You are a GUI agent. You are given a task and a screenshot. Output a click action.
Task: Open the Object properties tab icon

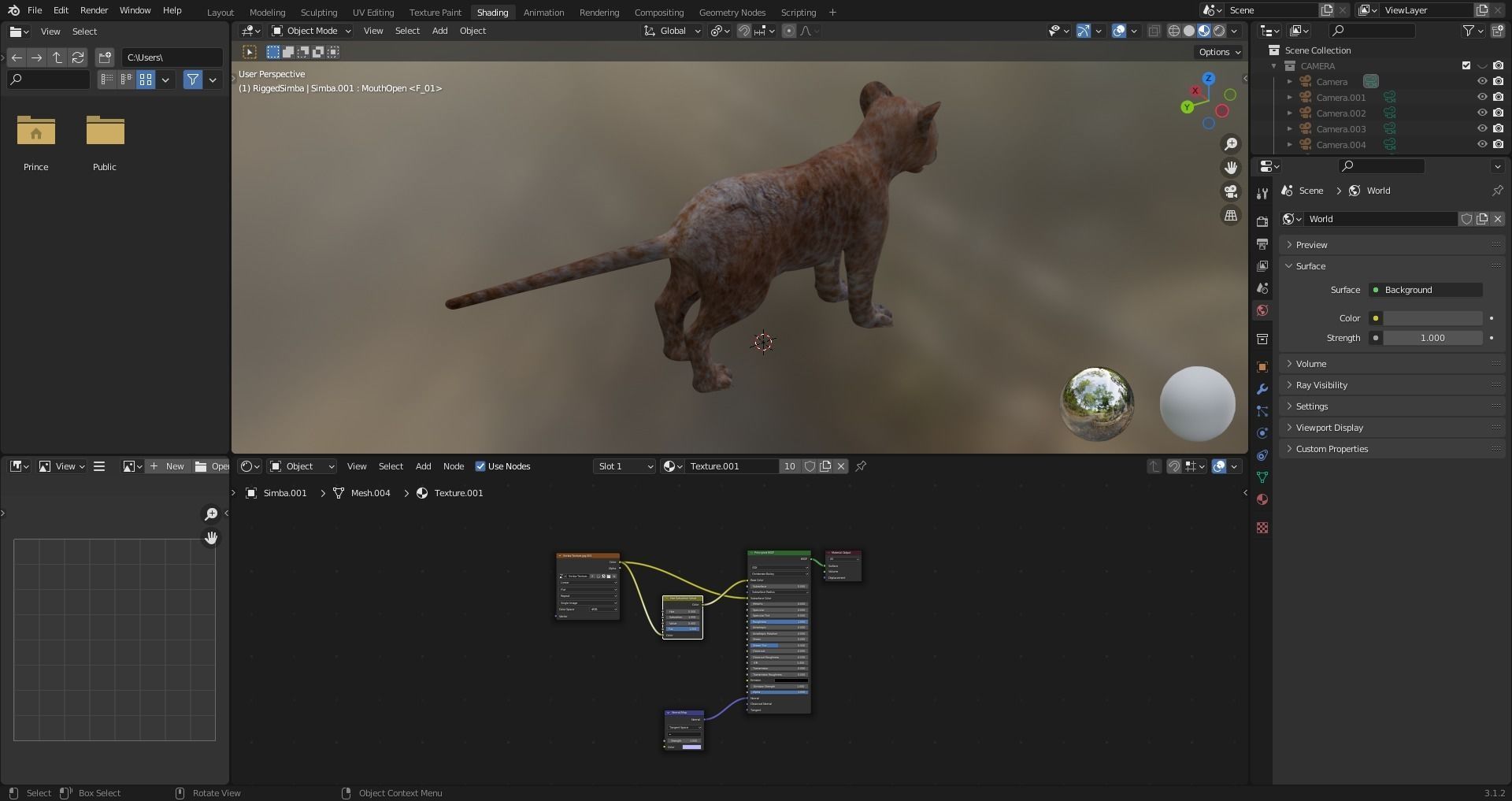click(x=1262, y=367)
